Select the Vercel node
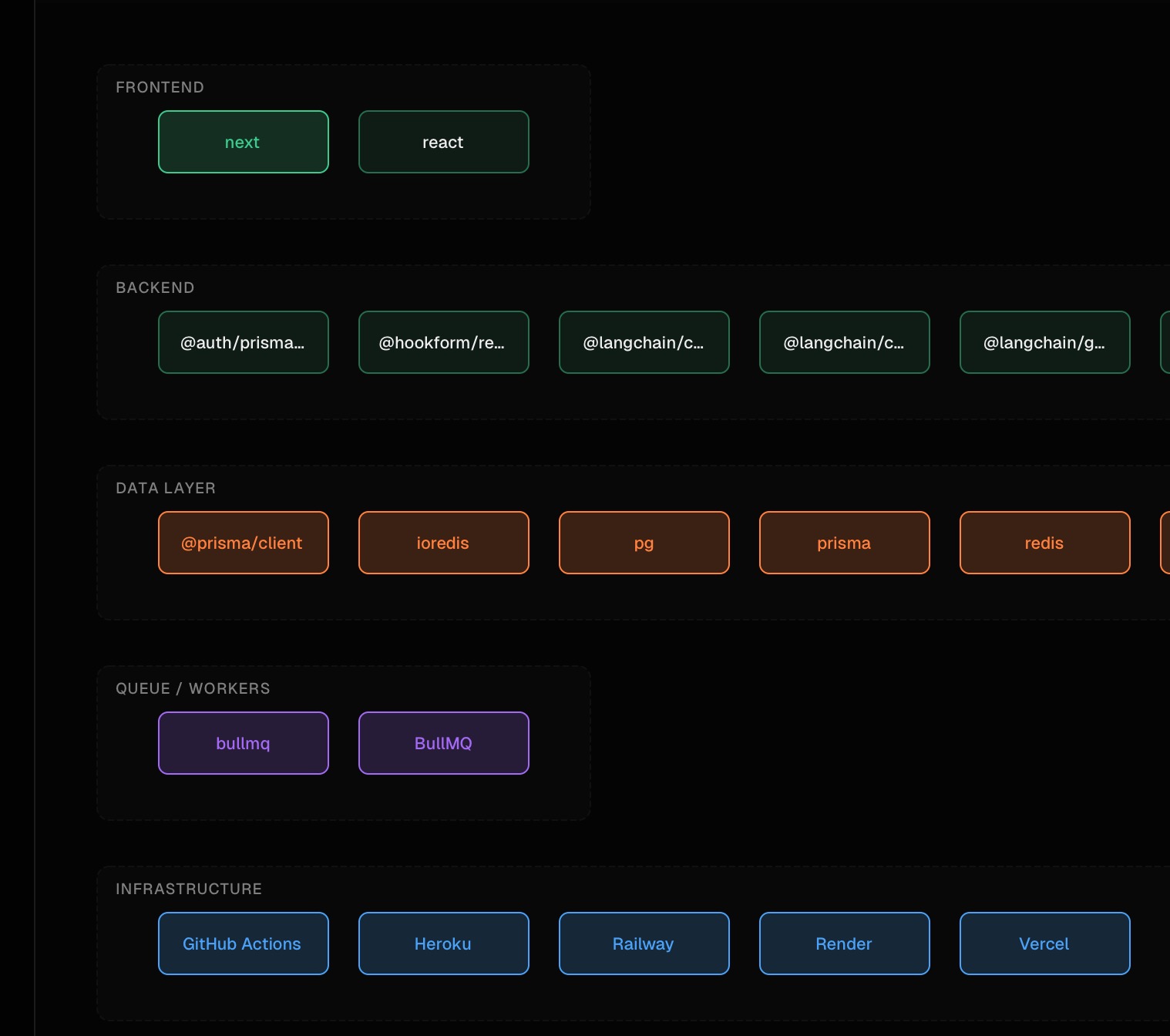Image resolution: width=1170 pixels, height=1036 pixels. [x=1045, y=943]
